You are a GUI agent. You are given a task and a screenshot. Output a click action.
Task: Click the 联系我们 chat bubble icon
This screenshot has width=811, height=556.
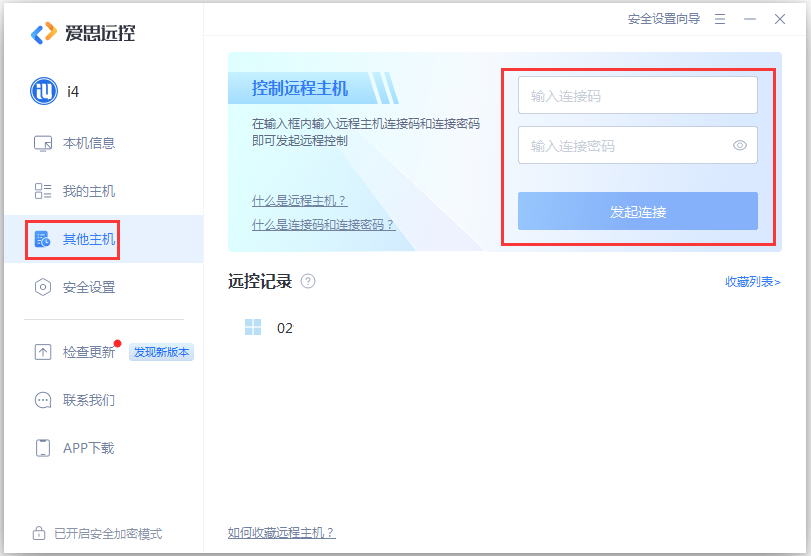(x=43, y=400)
